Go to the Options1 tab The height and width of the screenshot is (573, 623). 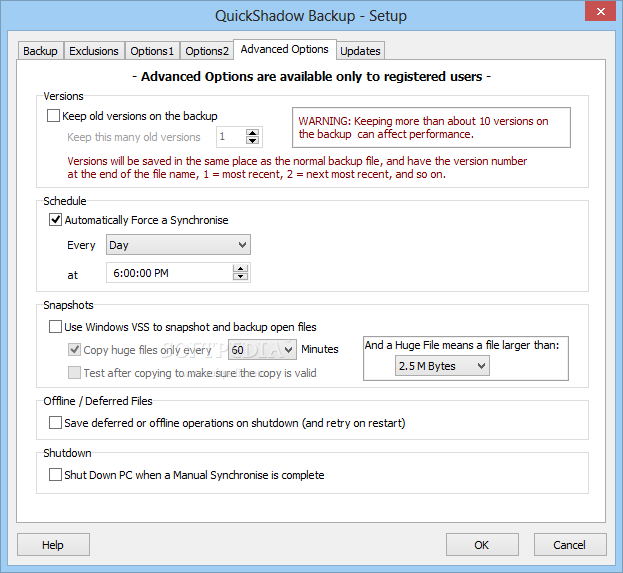click(152, 51)
